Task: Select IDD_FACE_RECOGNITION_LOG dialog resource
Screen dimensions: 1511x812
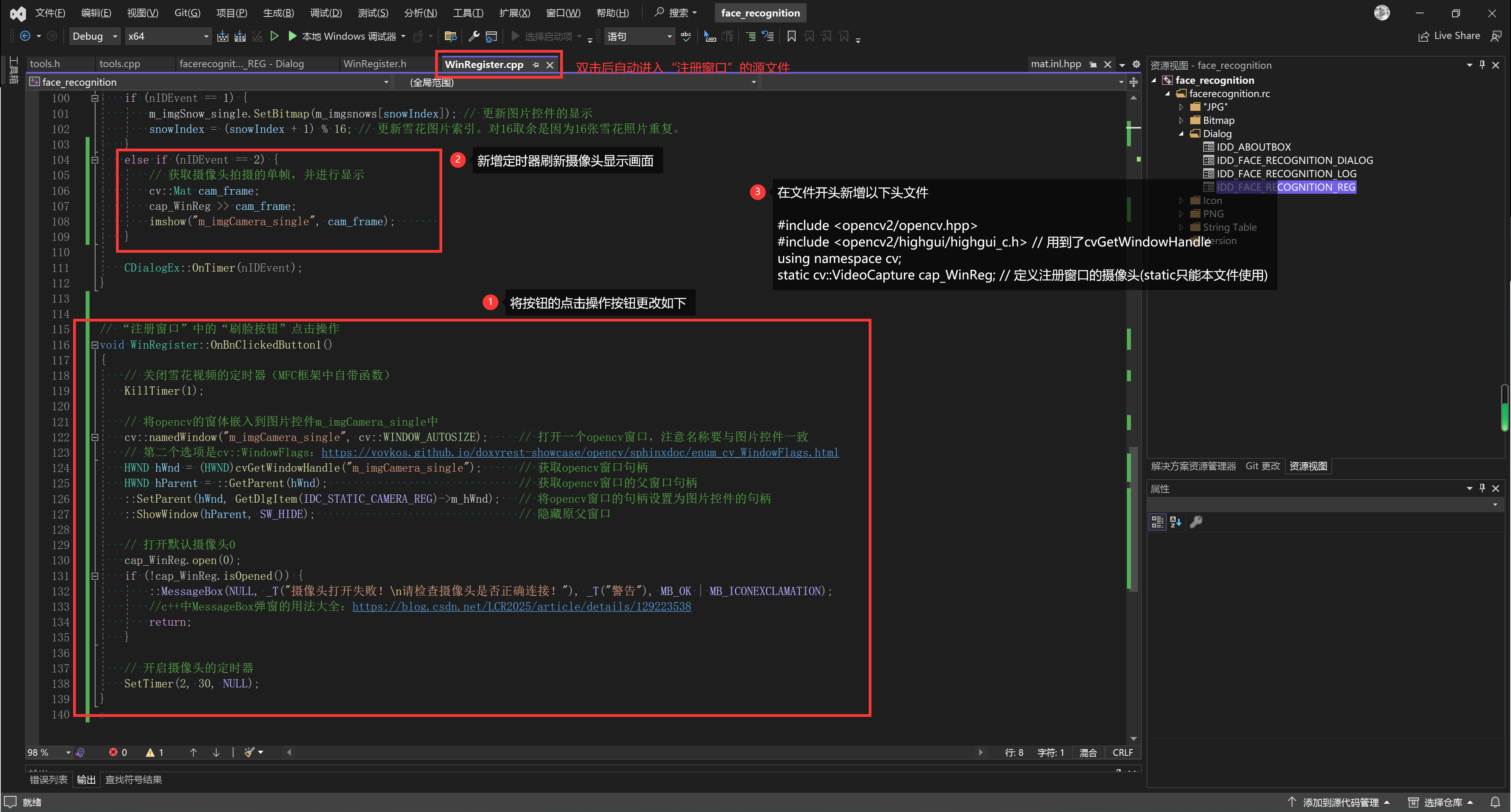Action: (1286, 174)
